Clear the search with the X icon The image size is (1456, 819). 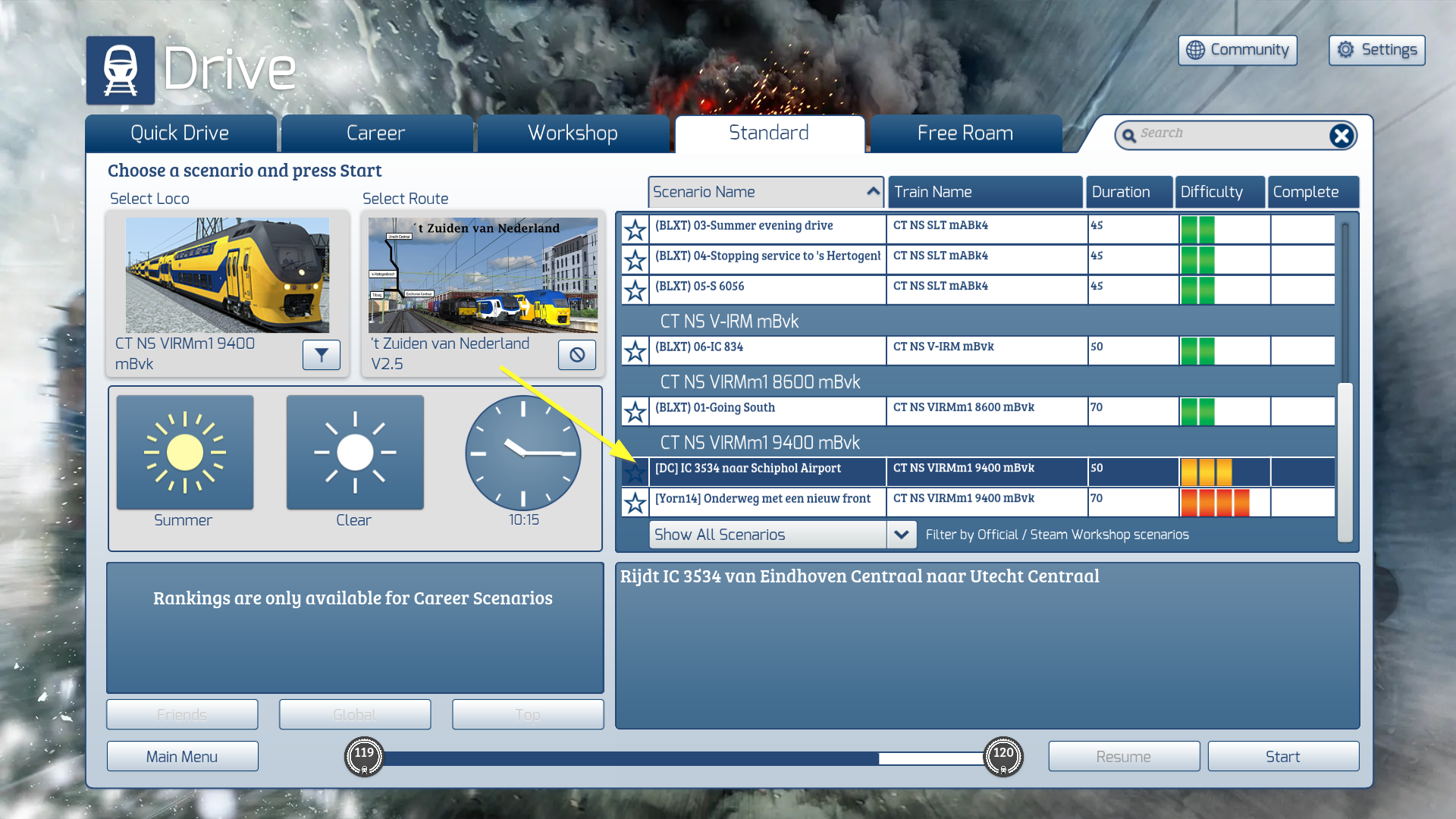point(1341,136)
